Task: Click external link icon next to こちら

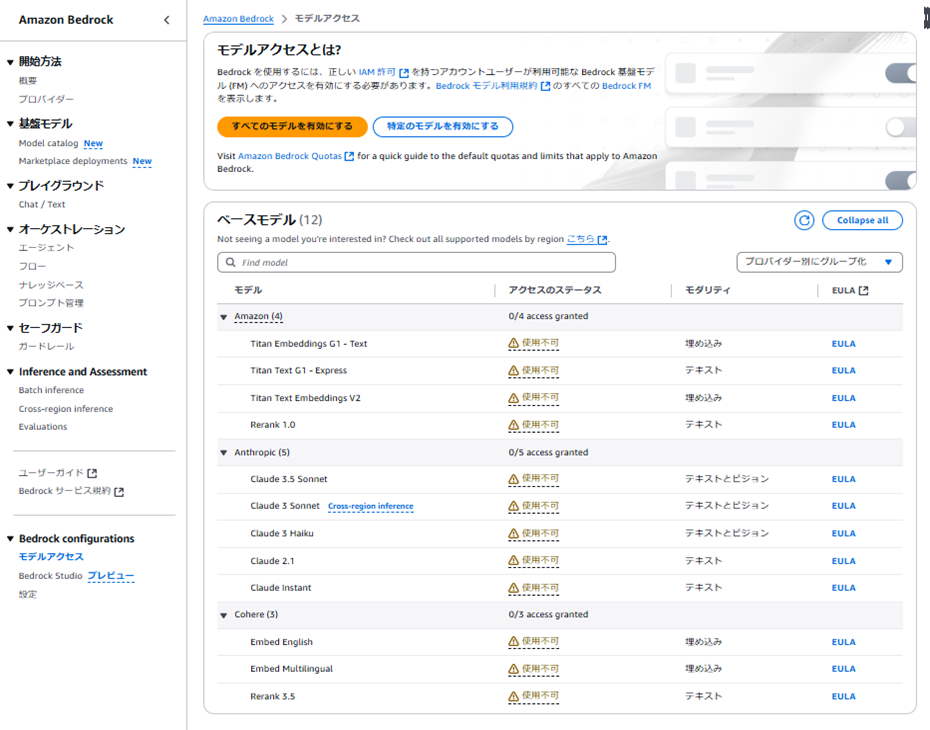Action: point(603,240)
